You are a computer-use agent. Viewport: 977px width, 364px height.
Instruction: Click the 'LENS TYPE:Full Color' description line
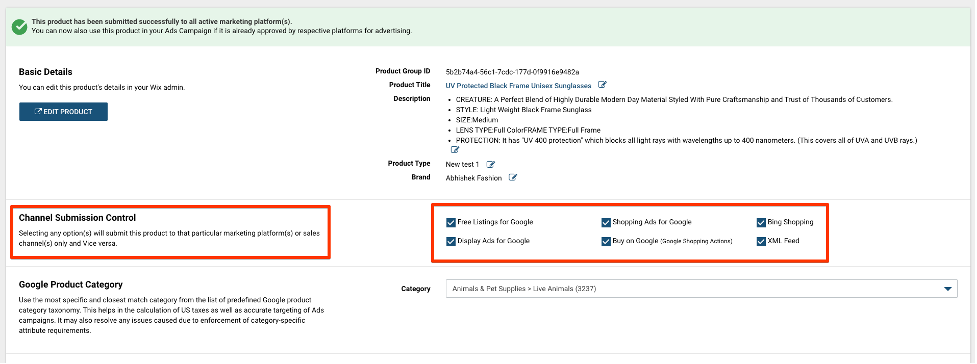point(528,130)
